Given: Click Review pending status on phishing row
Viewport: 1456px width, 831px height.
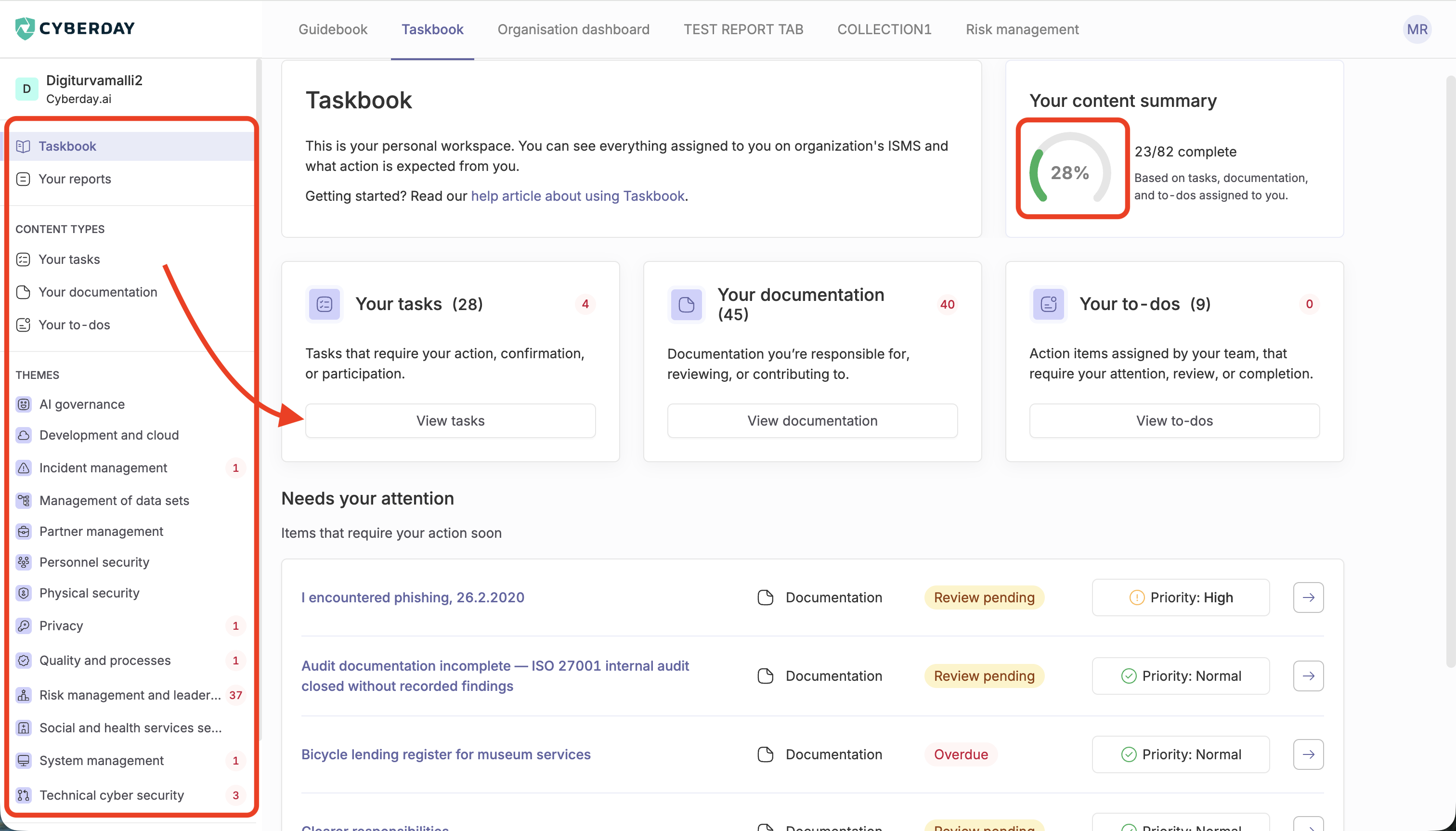Looking at the screenshot, I should point(984,597).
